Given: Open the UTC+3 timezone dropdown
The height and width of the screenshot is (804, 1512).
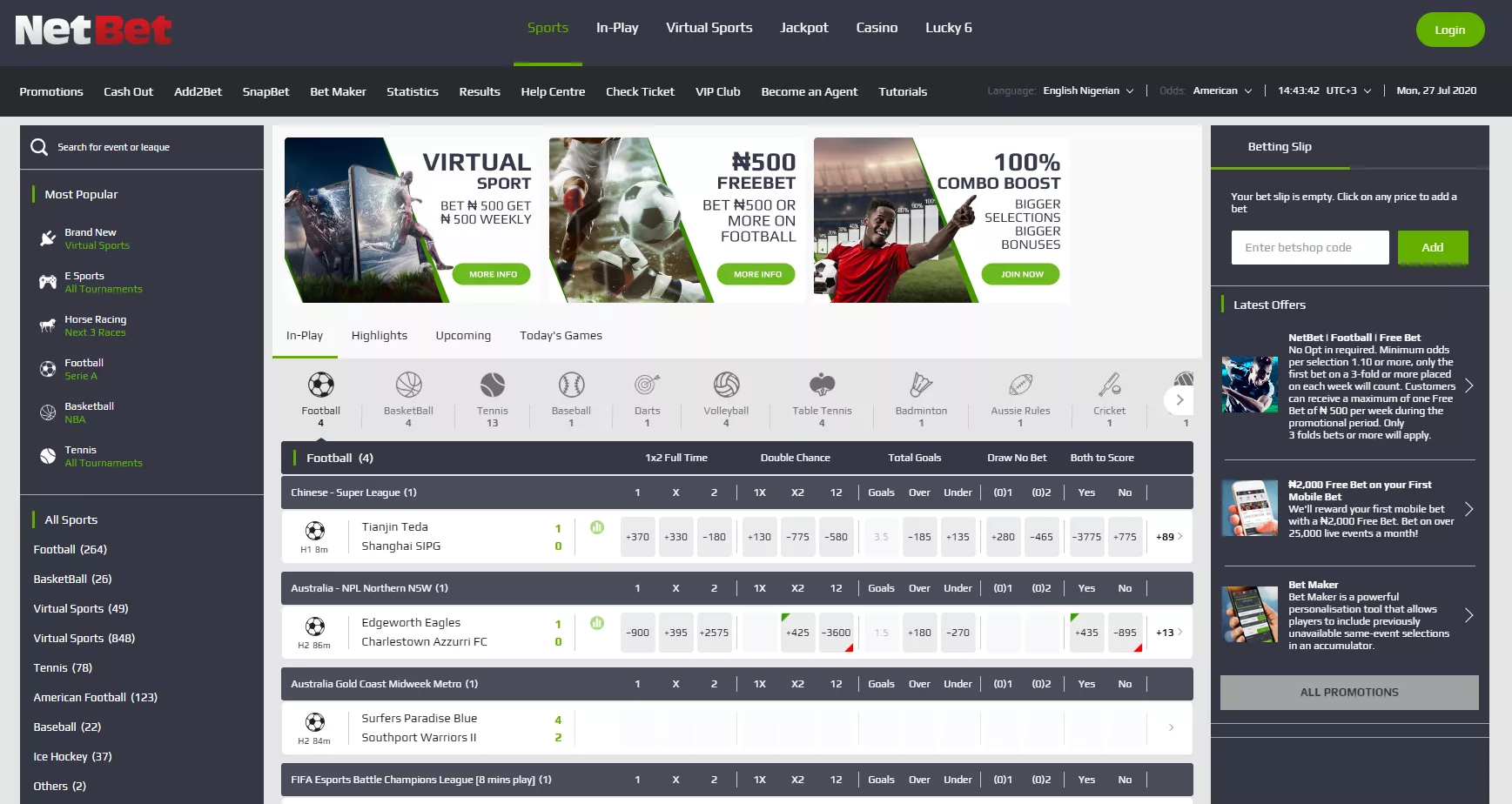Looking at the screenshot, I should click(1349, 90).
